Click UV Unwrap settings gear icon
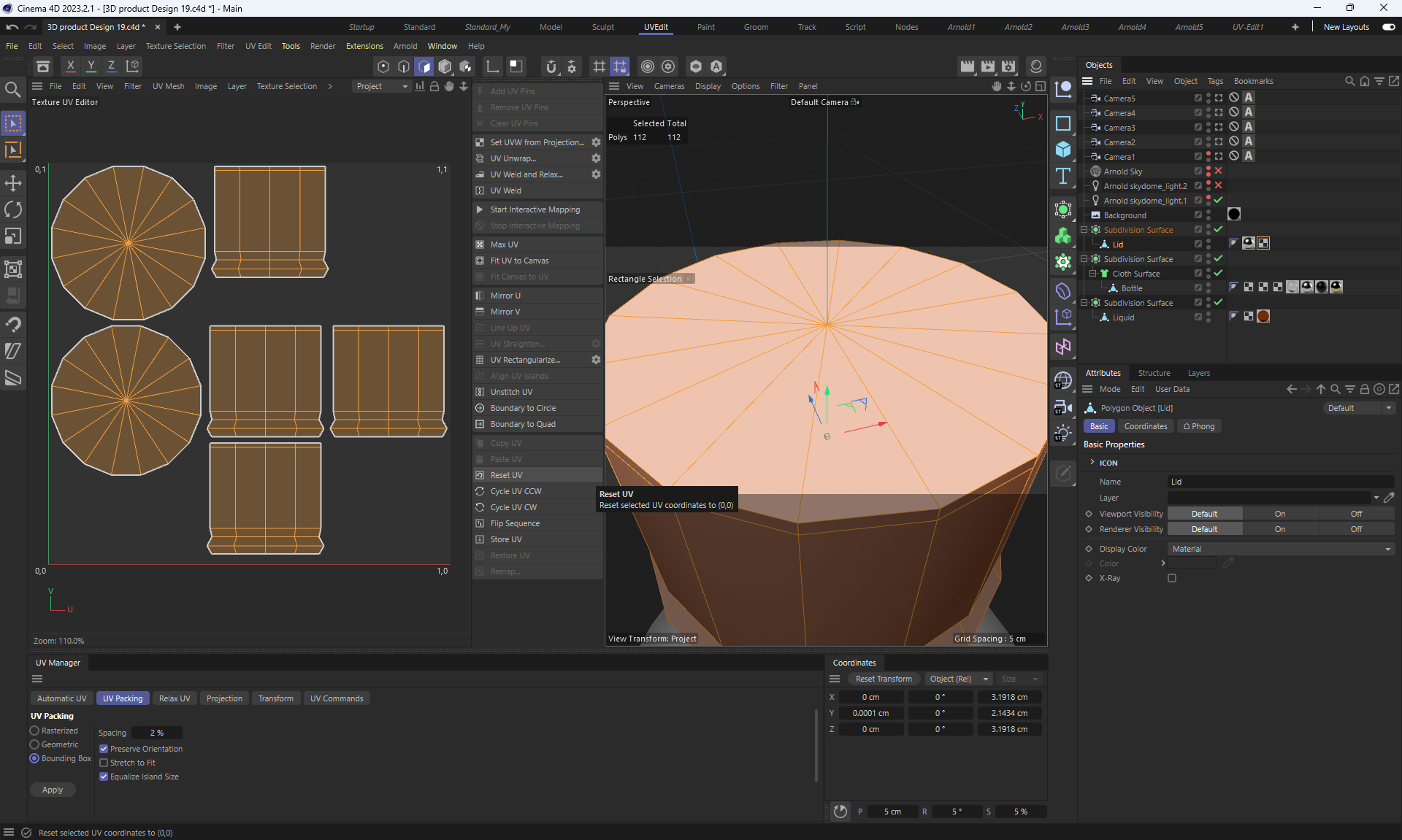 596,158
